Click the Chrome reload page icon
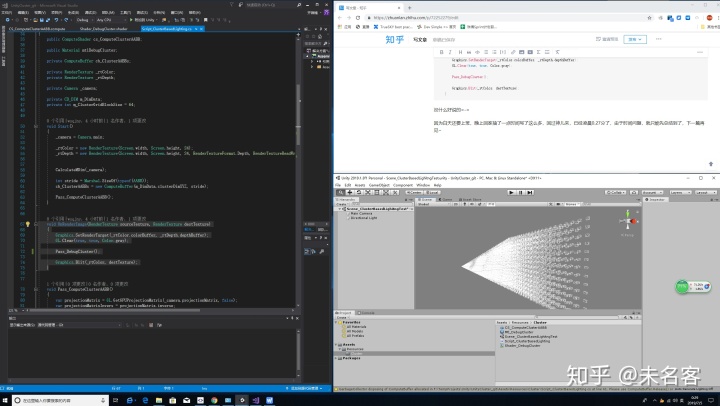The width and height of the screenshot is (720, 406). pyautogui.click(x=358, y=18)
